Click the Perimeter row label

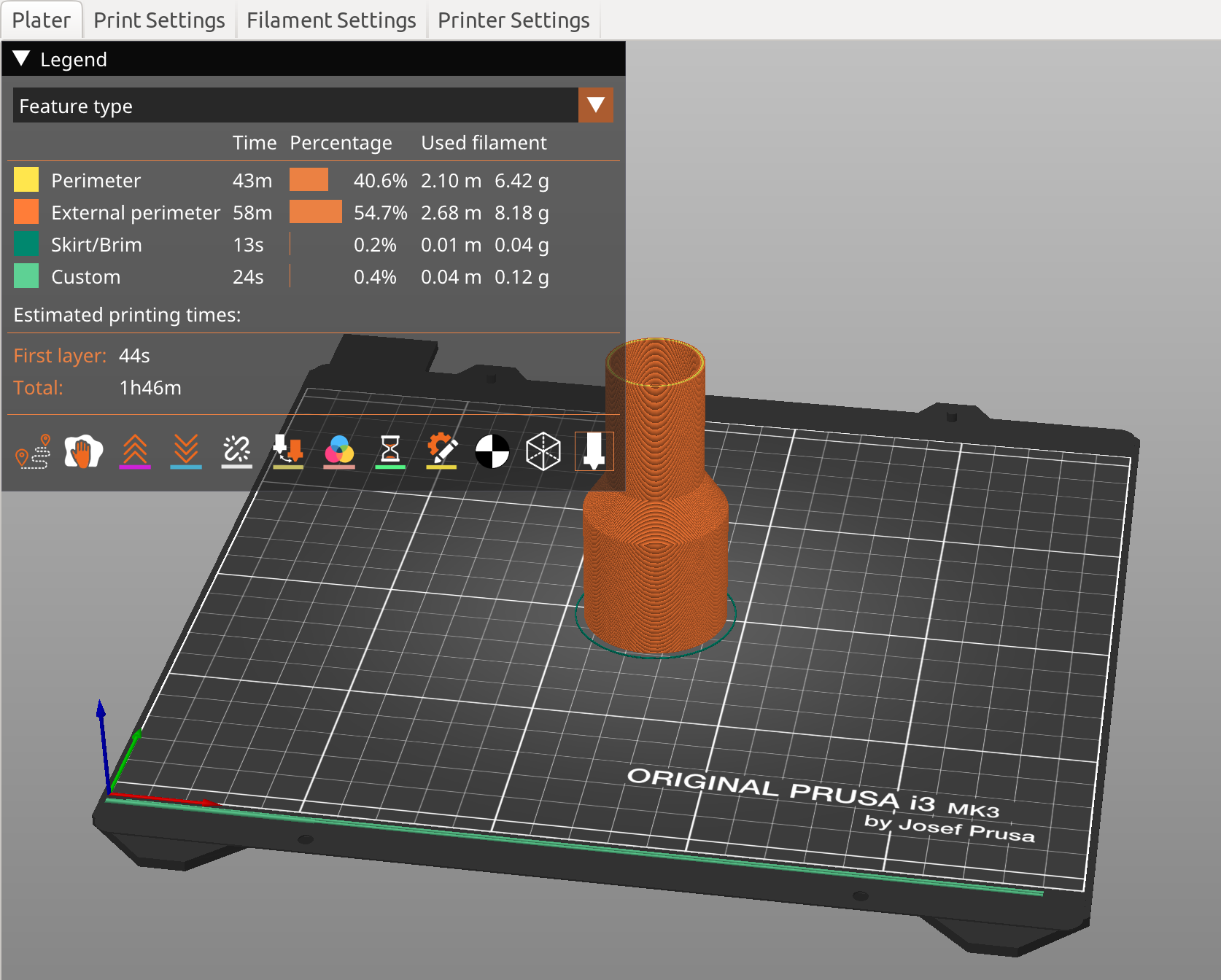point(96,180)
